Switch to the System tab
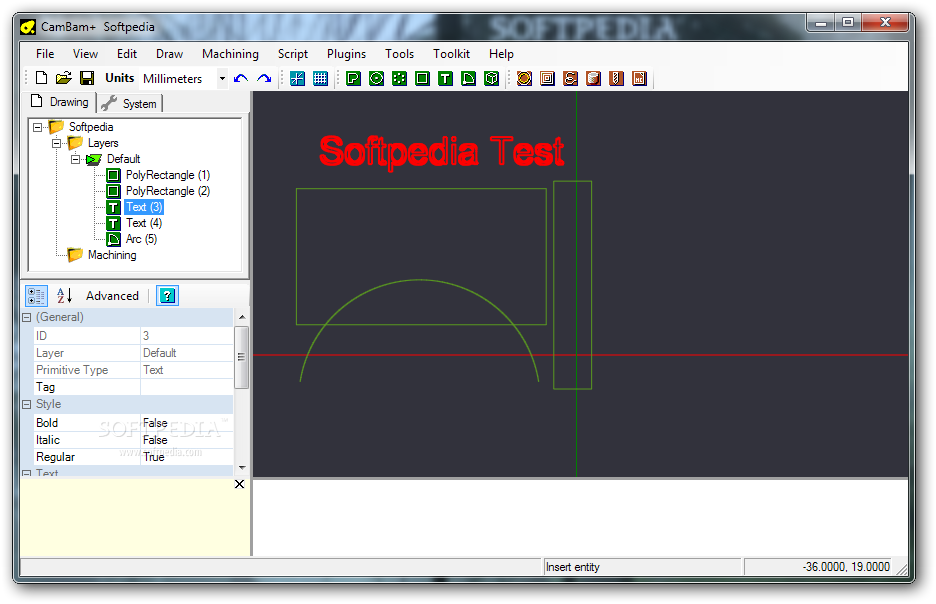The width and height of the screenshot is (936, 604). pyautogui.click(x=130, y=103)
